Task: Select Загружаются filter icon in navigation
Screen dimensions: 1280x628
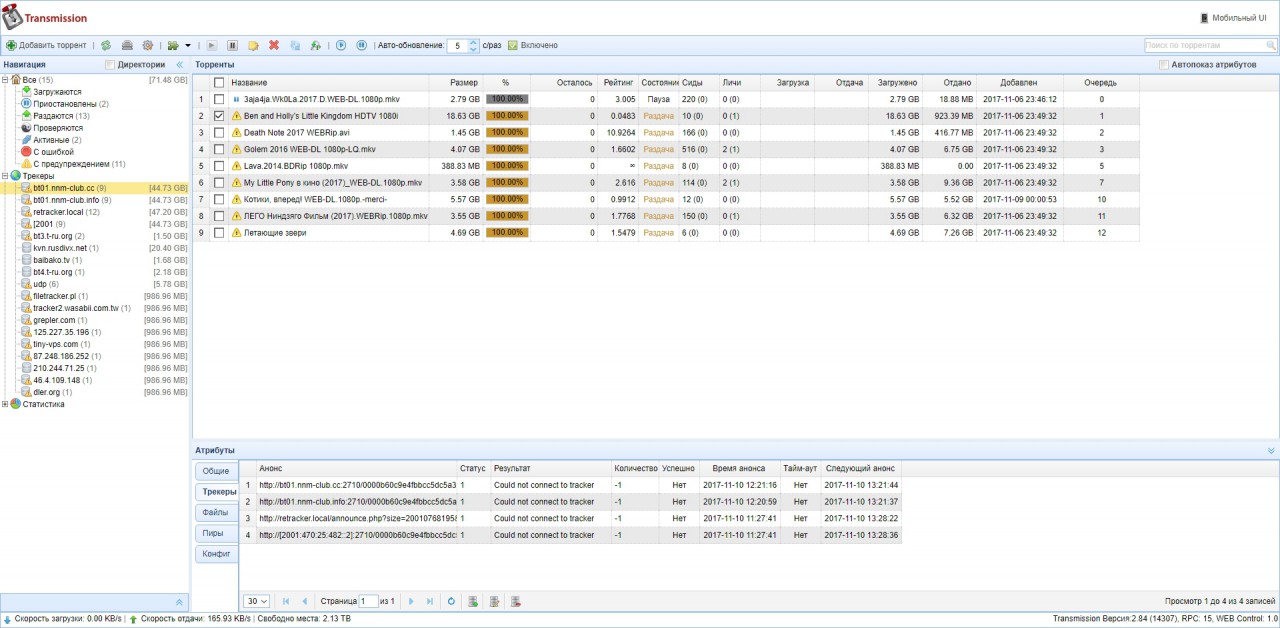Action: (26, 92)
